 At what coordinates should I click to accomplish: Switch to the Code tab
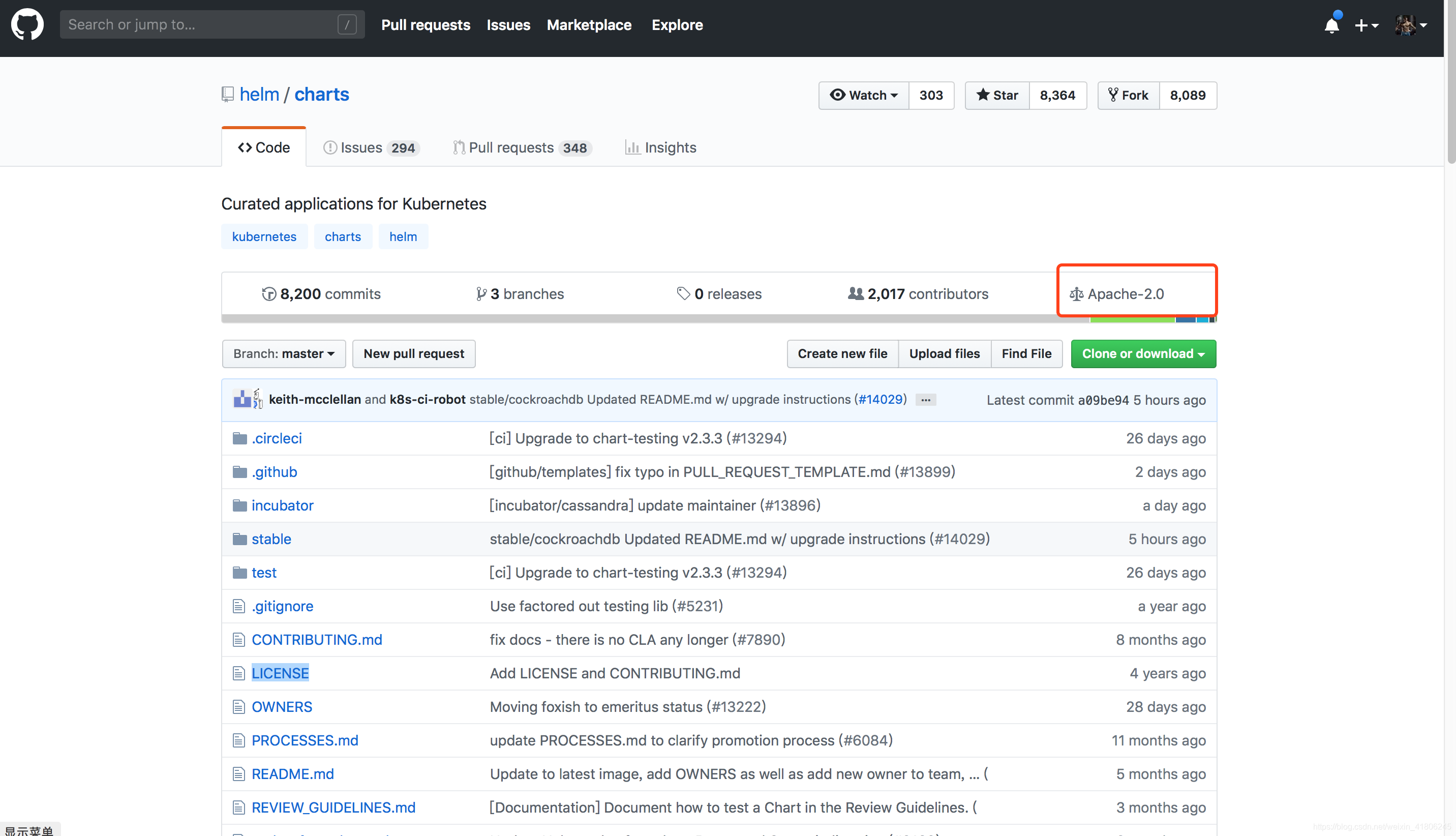[264, 147]
